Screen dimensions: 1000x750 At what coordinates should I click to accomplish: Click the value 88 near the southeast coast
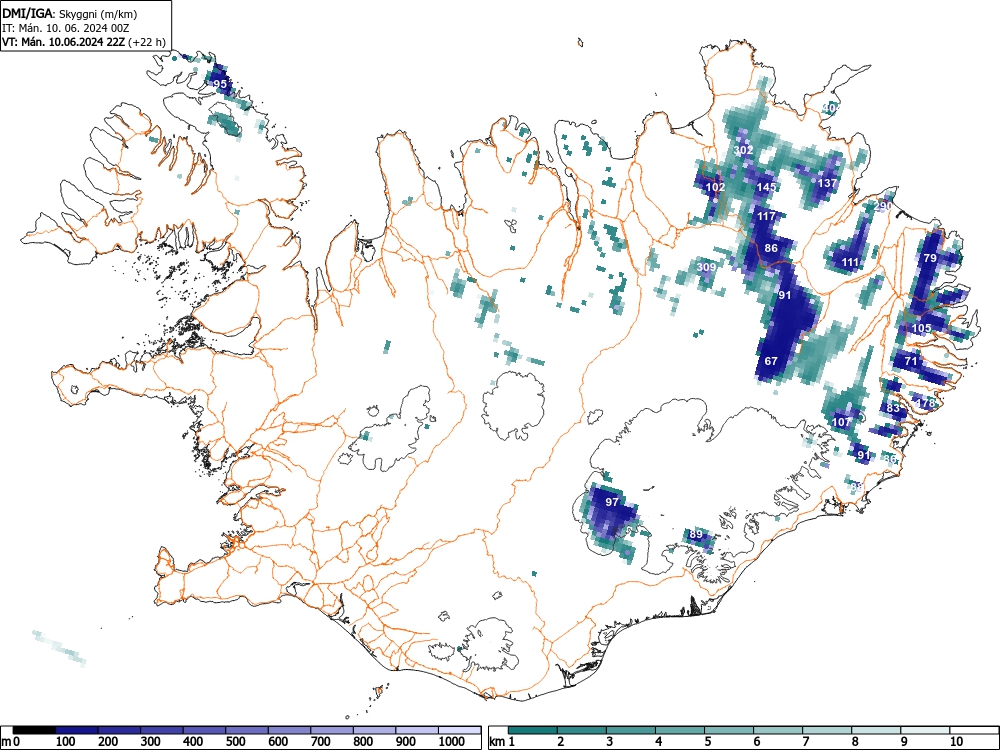click(x=857, y=487)
